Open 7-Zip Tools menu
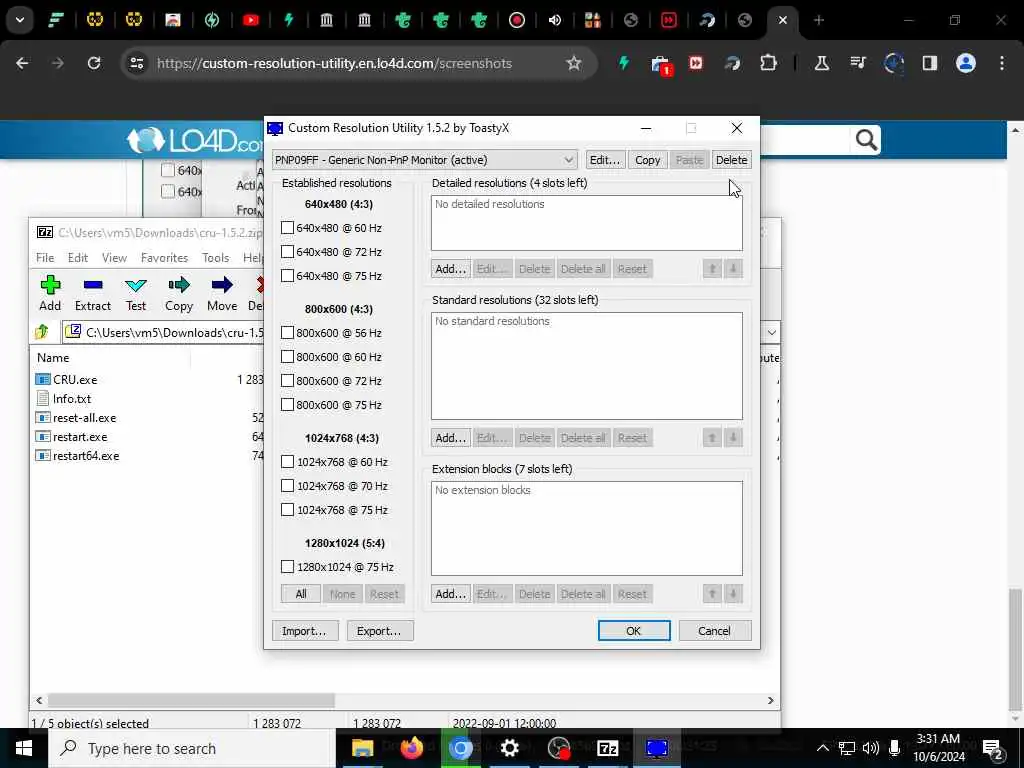 [216, 258]
